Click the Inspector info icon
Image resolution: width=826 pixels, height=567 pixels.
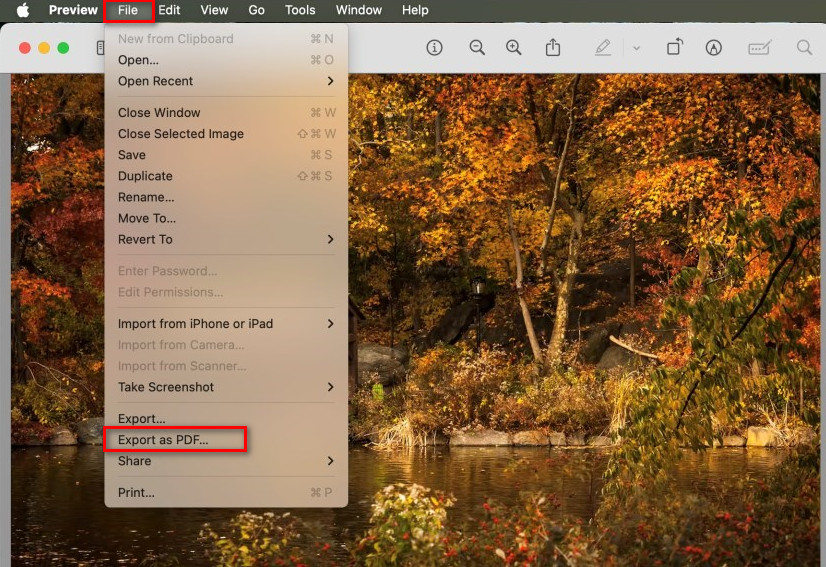tap(434, 48)
